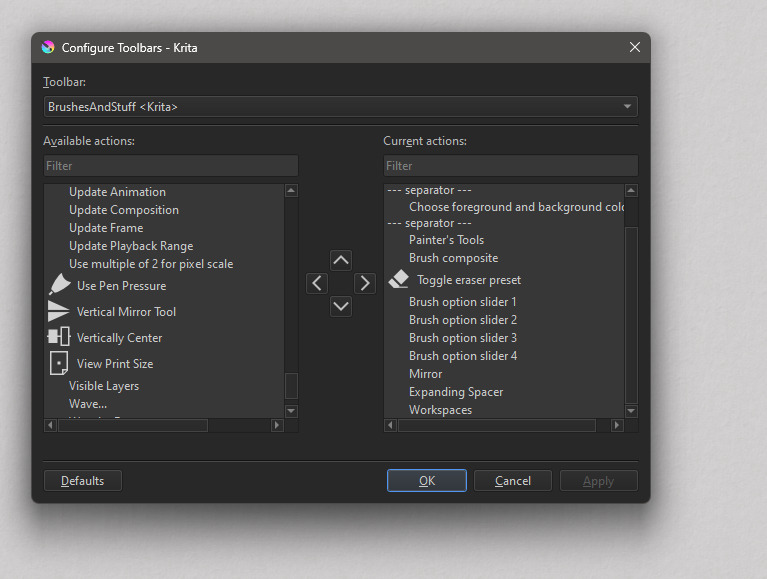The height and width of the screenshot is (579, 767).
Task: Select the Visible Layers action
Action: [104, 386]
